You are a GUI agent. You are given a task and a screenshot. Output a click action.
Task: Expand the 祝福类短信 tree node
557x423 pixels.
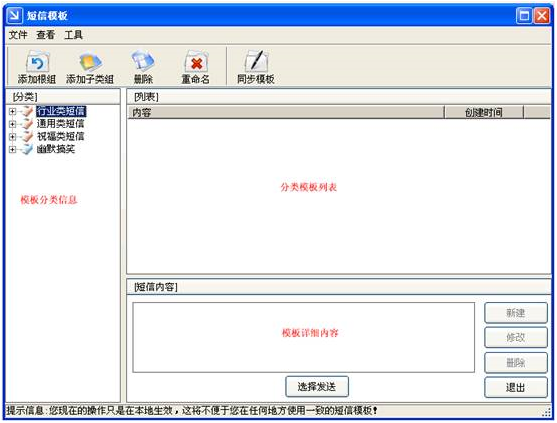coord(12,137)
